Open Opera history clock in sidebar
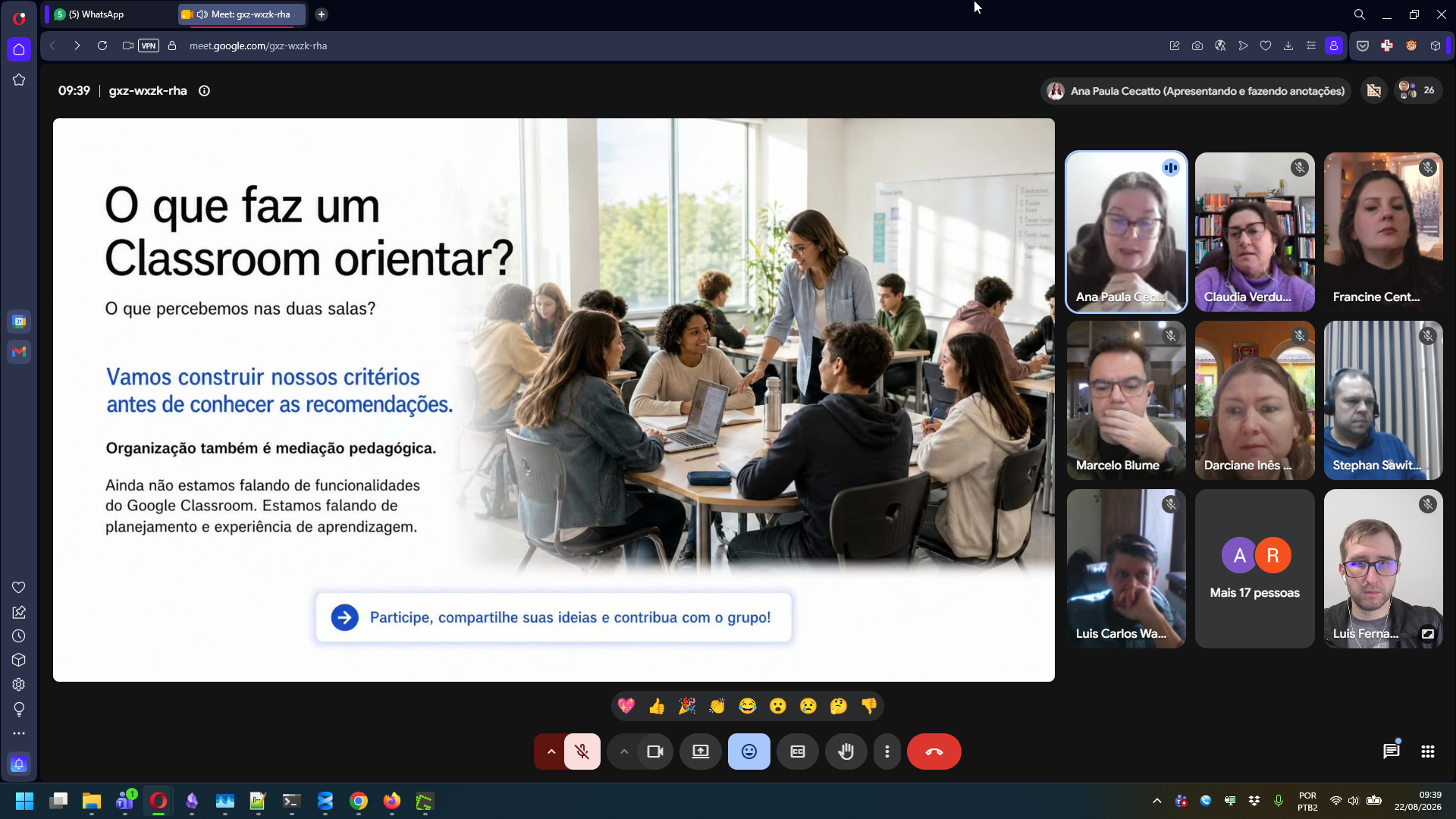Image resolution: width=1456 pixels, height=819 pixels. (19, 636)
